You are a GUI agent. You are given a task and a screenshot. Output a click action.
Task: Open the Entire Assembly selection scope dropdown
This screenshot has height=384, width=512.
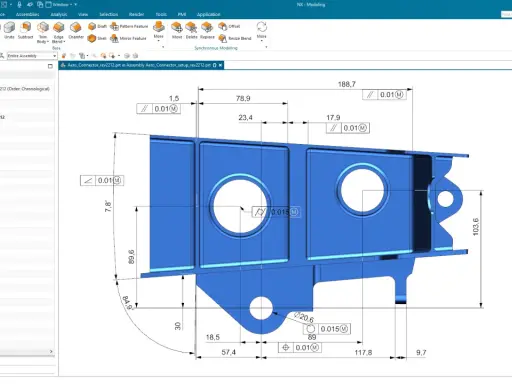tap(32, 56)
